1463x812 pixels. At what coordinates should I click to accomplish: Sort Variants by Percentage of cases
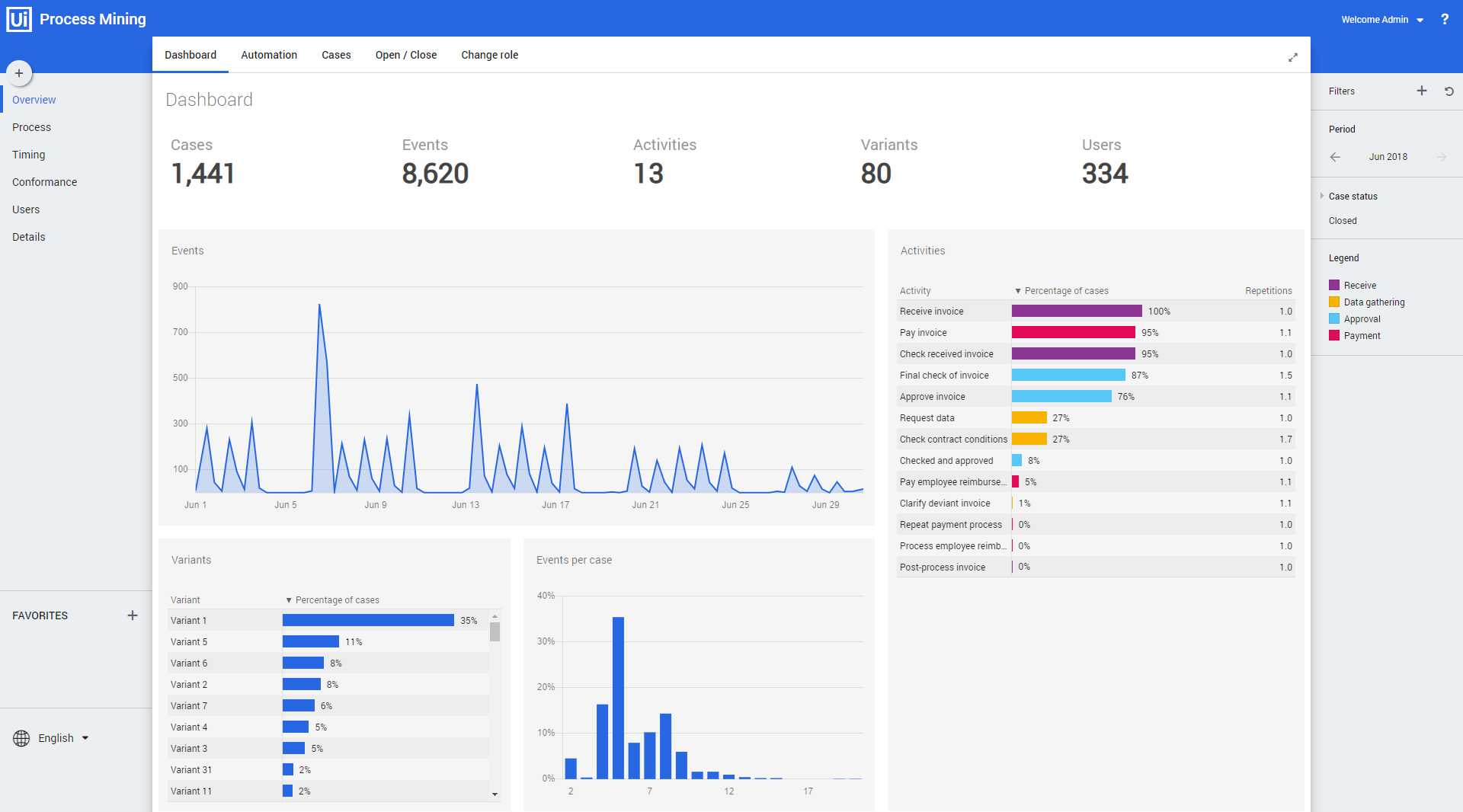click(332, 600)
